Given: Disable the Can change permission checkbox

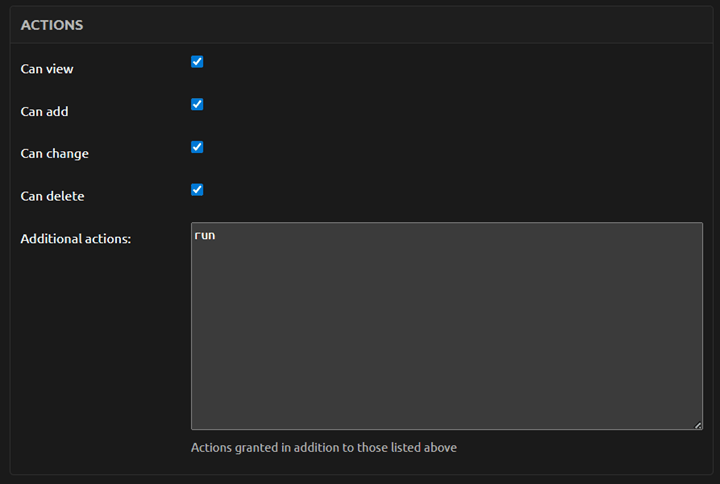Looking at the screenshot, I should 197,147.
